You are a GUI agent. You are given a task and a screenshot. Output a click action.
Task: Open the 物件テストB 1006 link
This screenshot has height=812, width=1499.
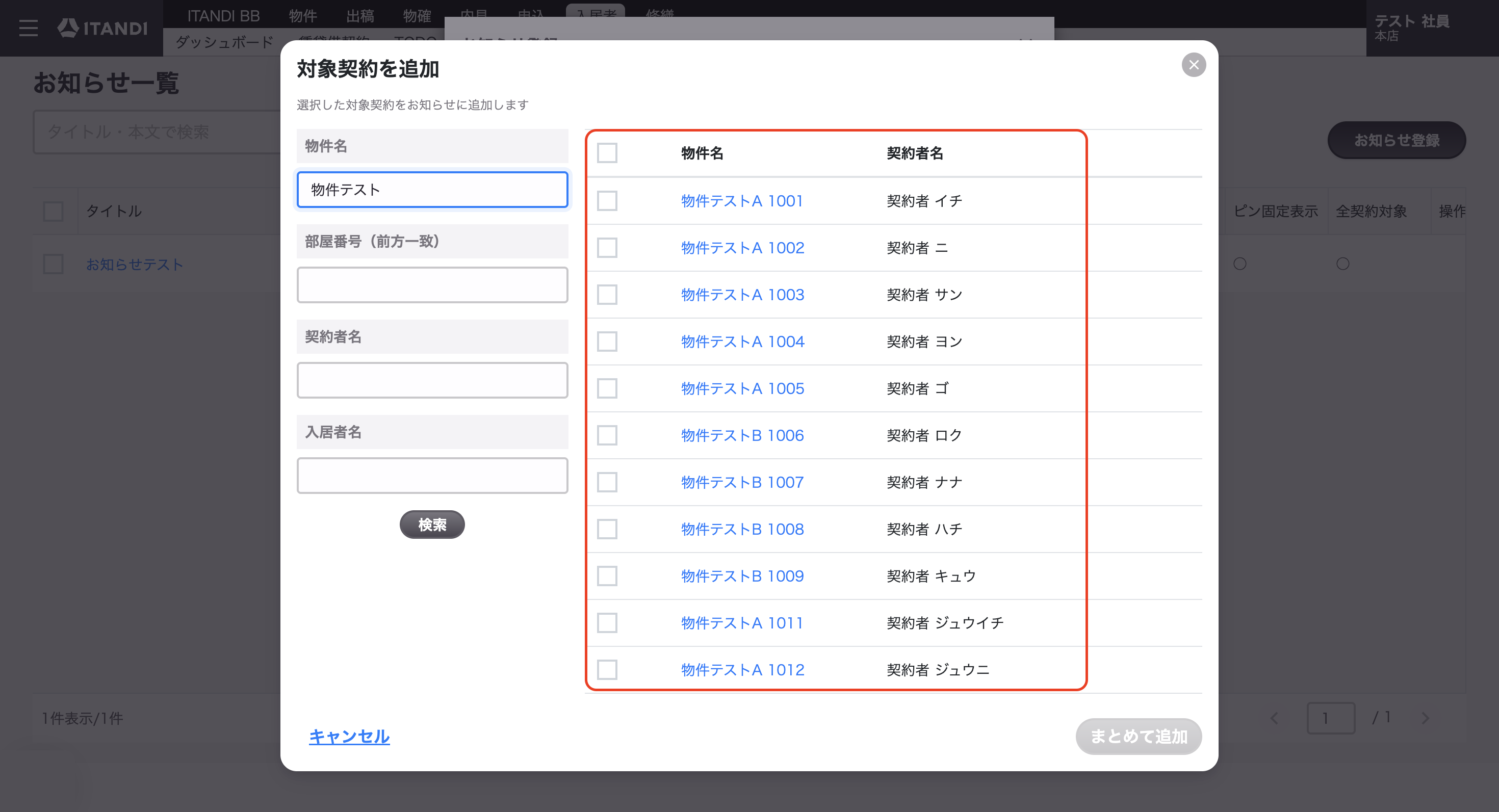coord(742,435)
